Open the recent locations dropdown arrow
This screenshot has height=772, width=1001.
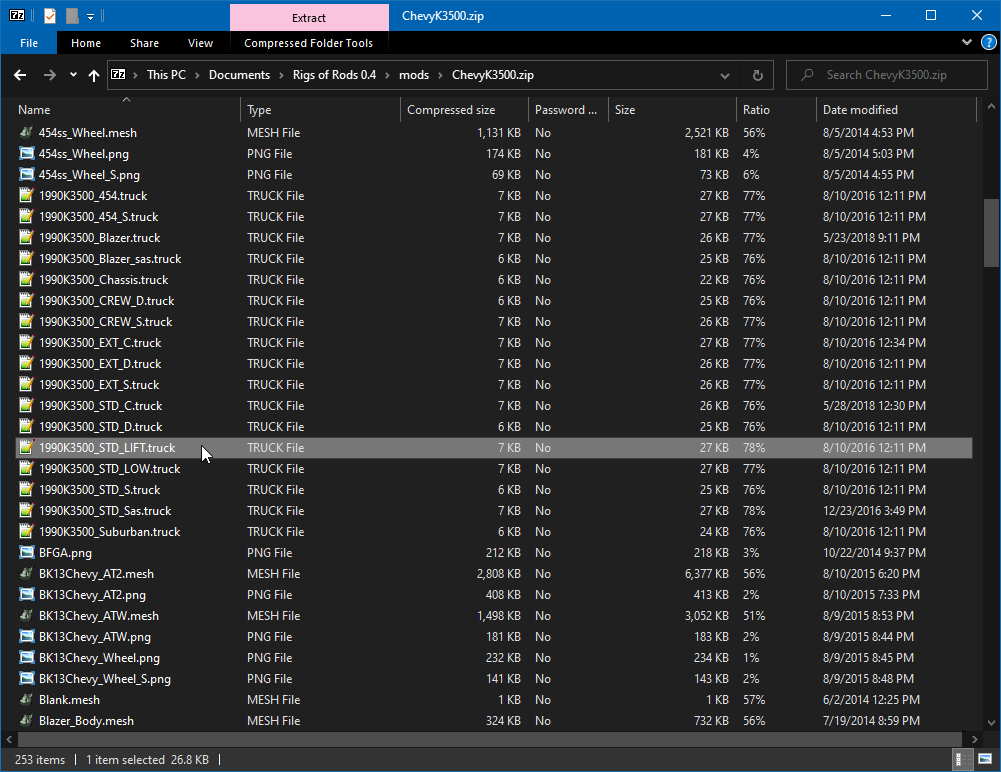pyautogui.click(x=73, y=75)
